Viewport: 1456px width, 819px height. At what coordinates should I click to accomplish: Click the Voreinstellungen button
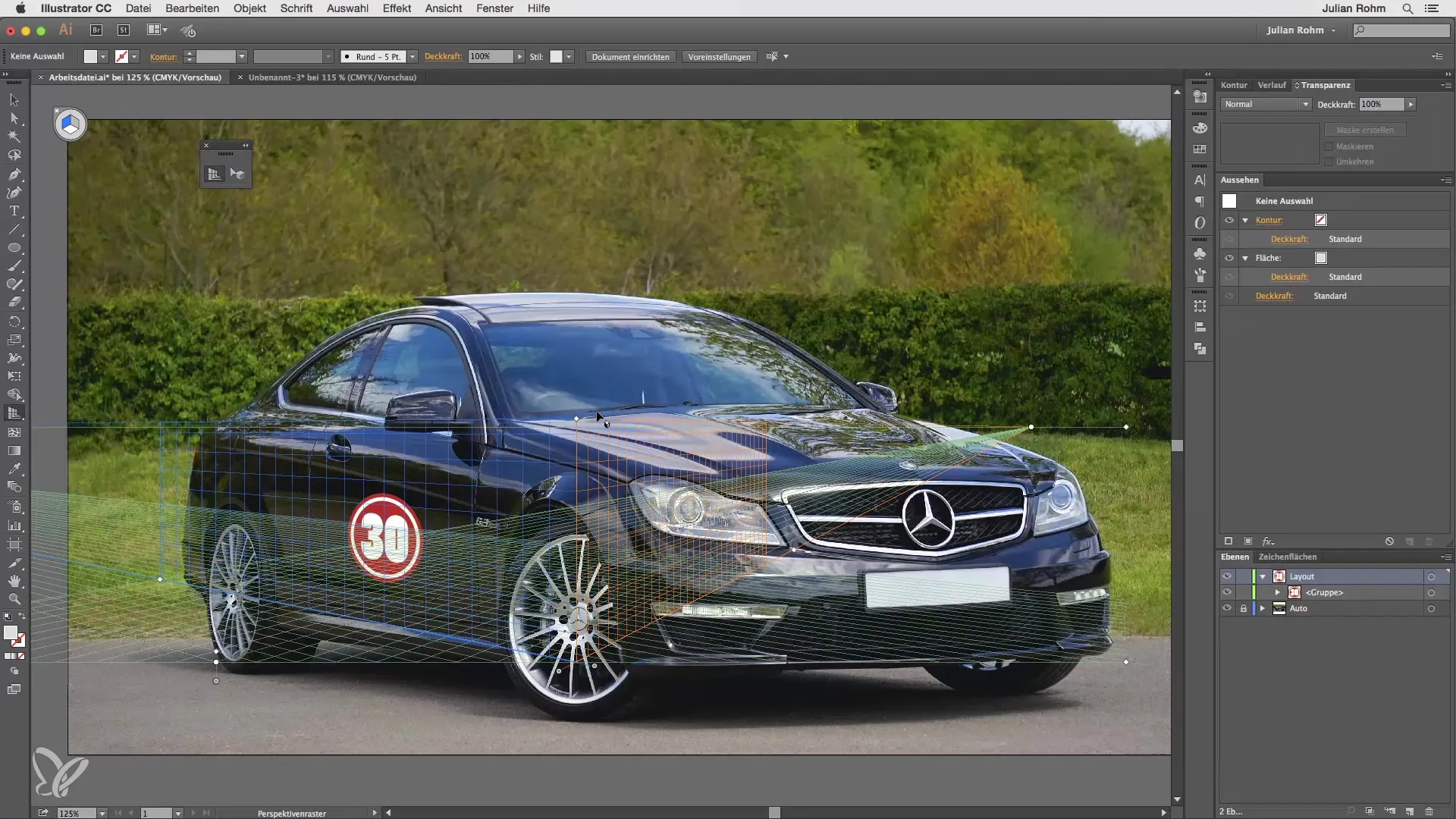click(719, 57)
